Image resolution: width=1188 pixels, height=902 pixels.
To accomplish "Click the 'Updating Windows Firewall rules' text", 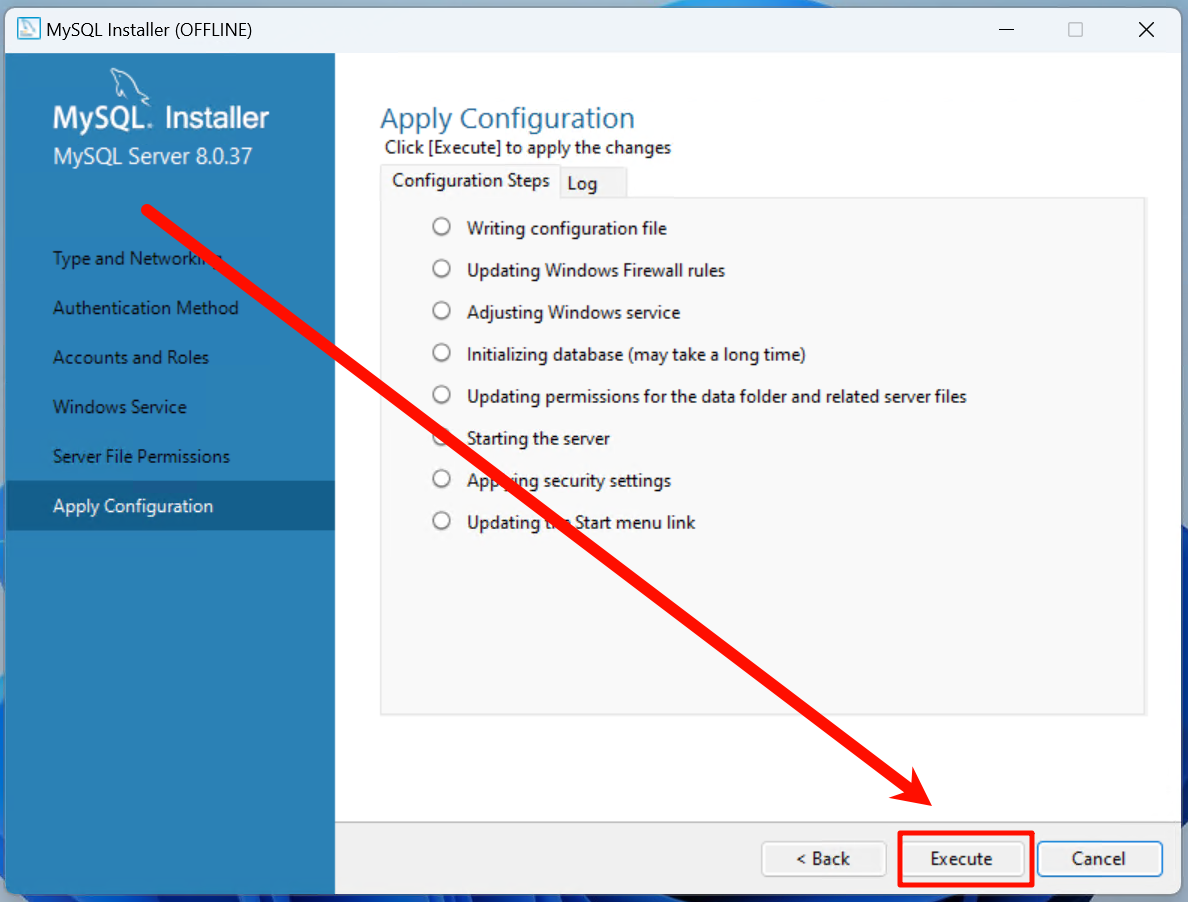I will [596, 270].
